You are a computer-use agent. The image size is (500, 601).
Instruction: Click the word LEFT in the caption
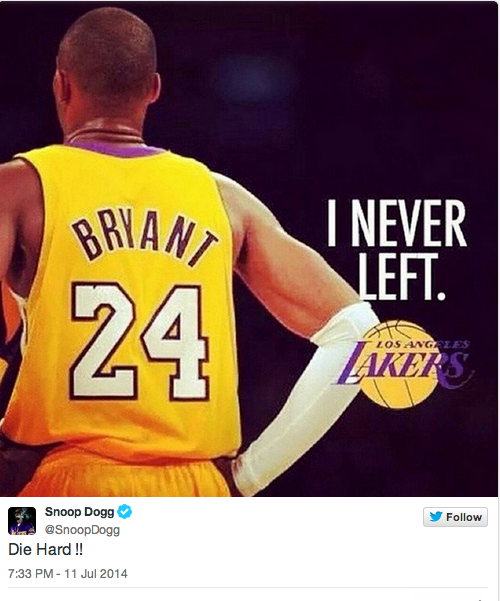[x=403, y=277]
